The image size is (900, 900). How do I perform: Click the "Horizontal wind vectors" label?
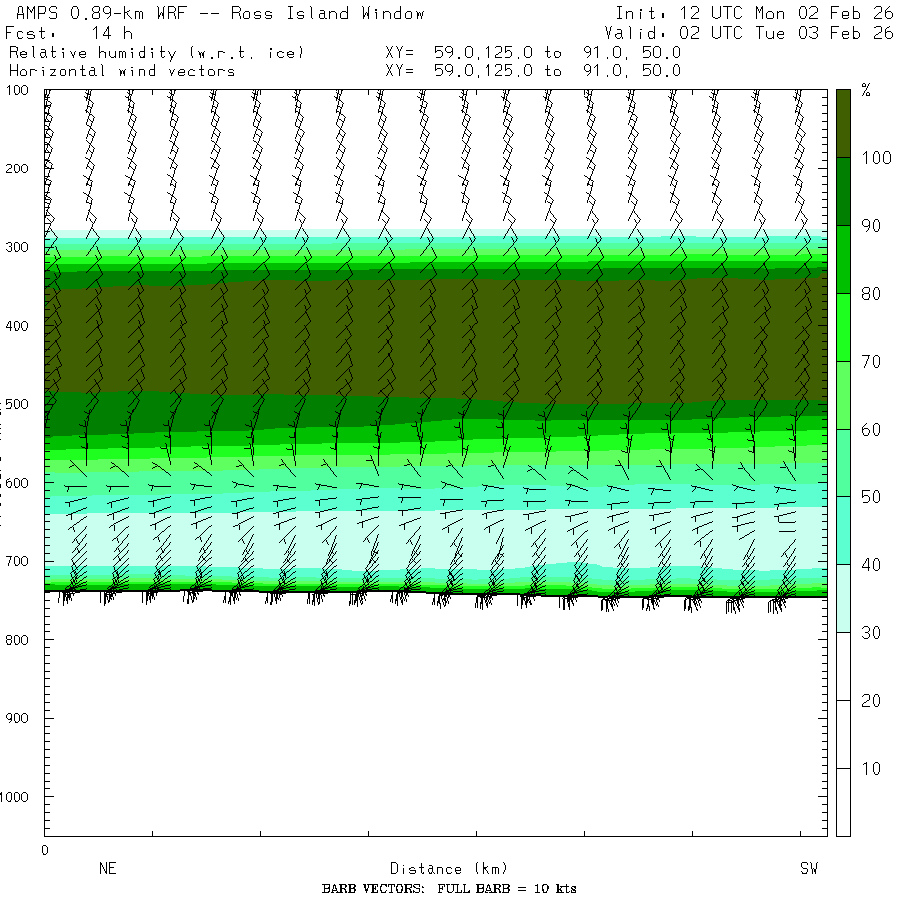click(x=122, y=71)
